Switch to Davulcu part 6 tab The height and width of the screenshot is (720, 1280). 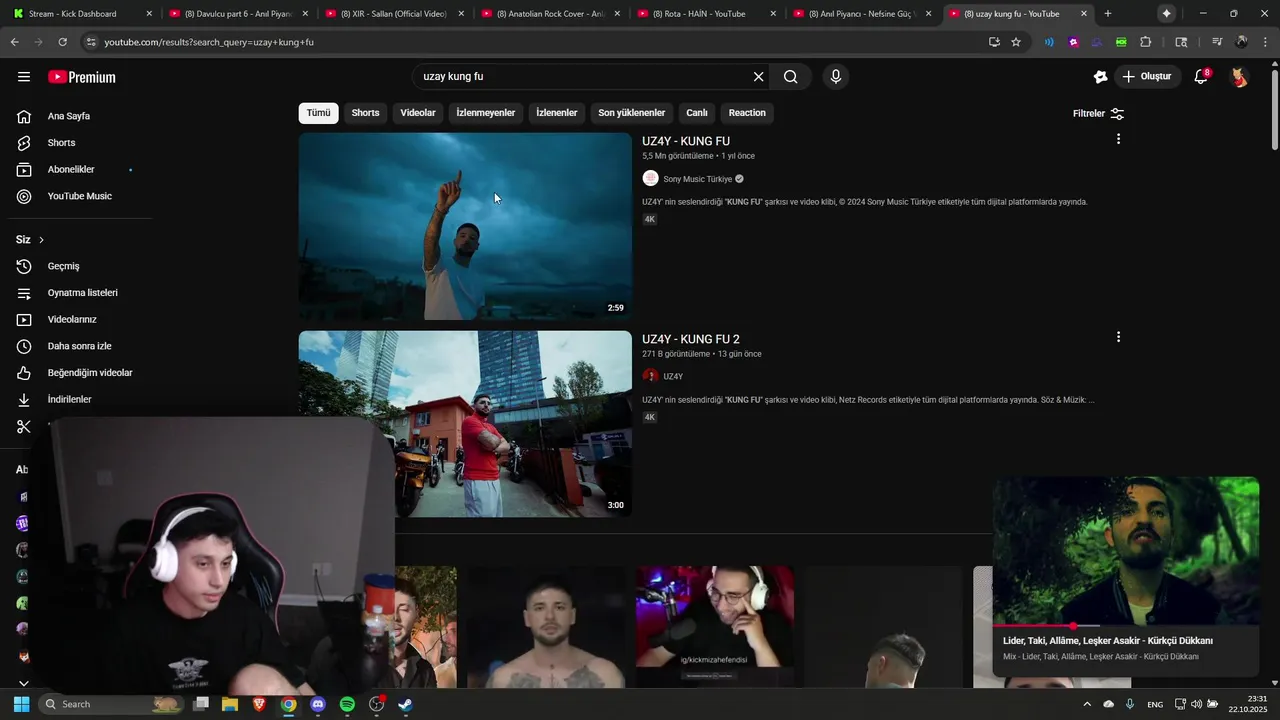[x=237, y=13]
